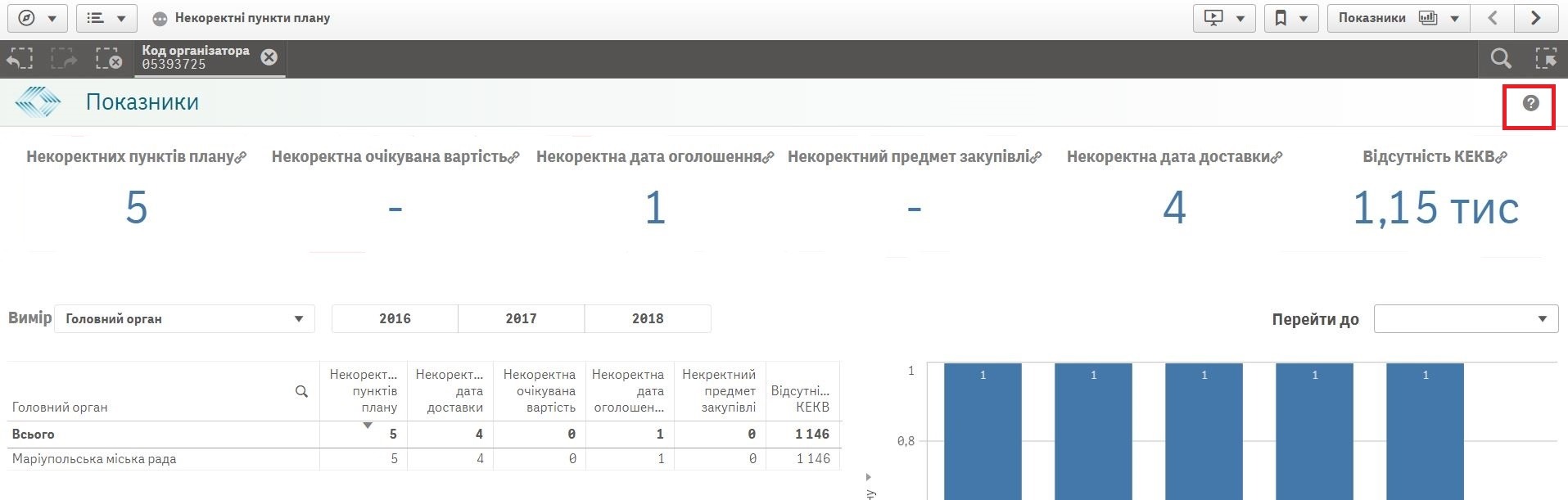1568x500 pixels.
Task: Open Некоректний предмет закупівлі link icon
Action: coord(1036,158)
